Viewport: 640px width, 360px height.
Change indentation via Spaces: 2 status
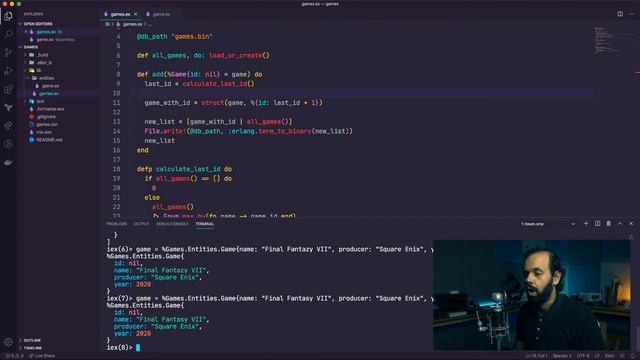coord(562,356)
